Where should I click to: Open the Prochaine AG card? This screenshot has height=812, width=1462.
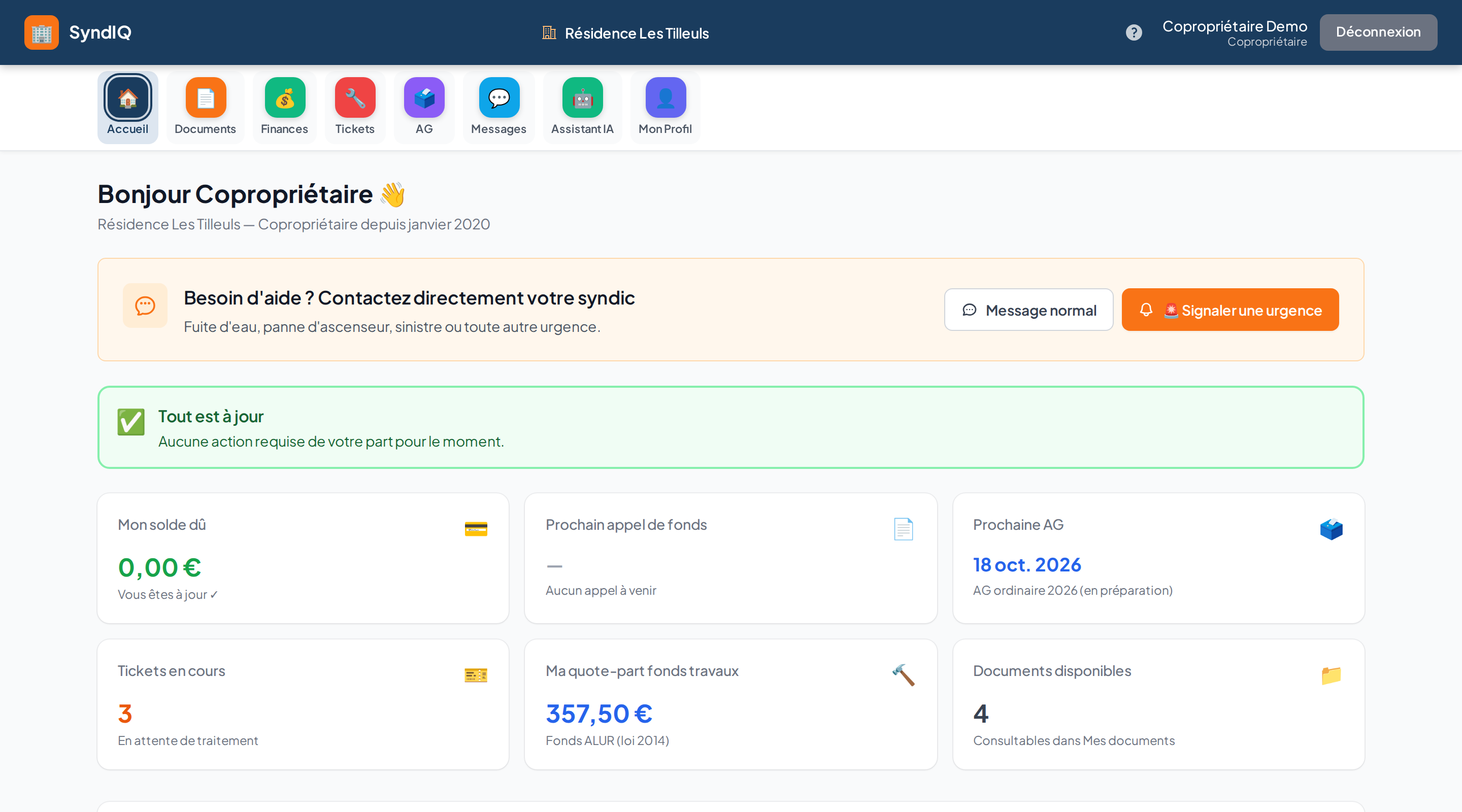pyautogui.click(x=1158, y=558)
